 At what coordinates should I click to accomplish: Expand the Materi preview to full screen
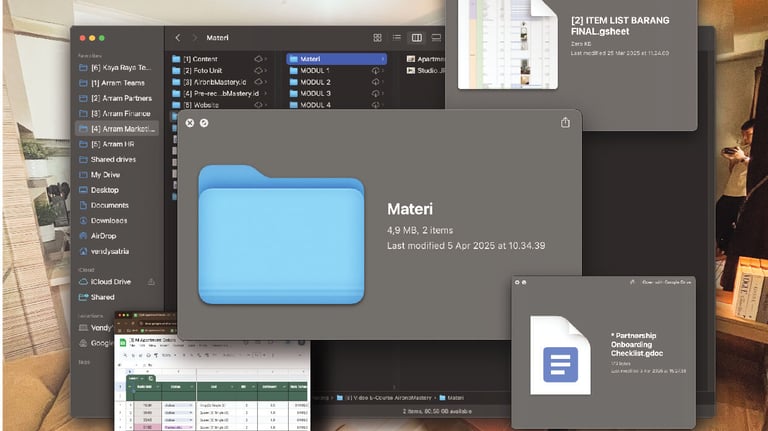(x=204, y=123)
